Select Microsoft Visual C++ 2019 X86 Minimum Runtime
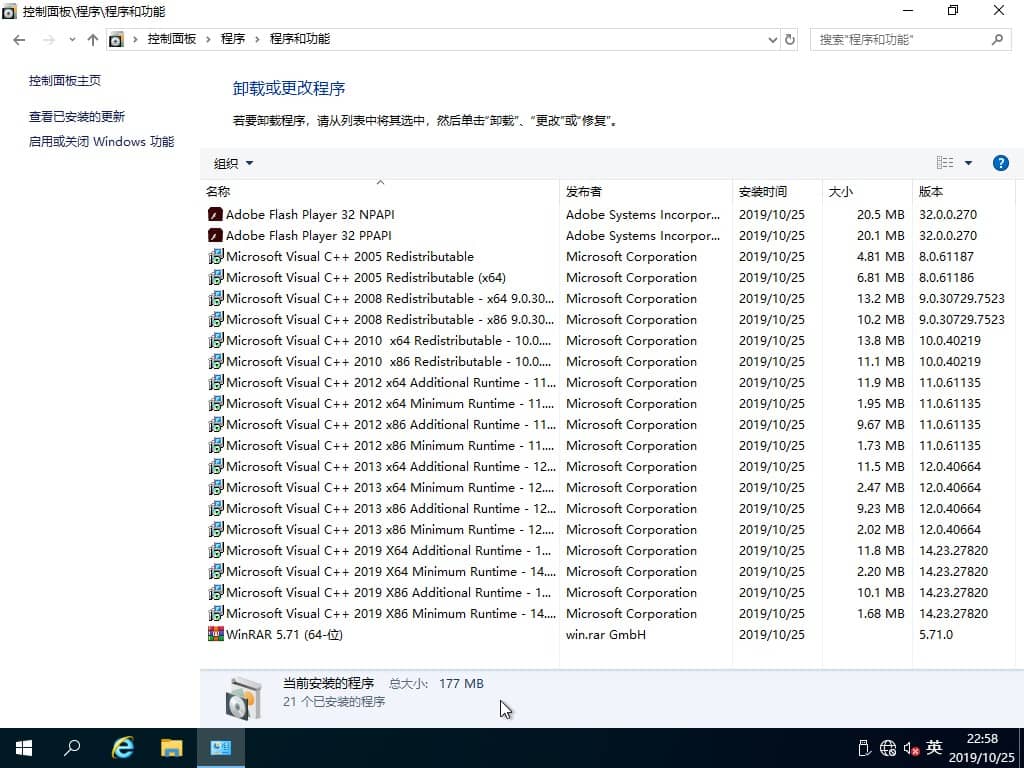Image resolution: width=1024 pixels, height=768 pixels. point(391,613)
